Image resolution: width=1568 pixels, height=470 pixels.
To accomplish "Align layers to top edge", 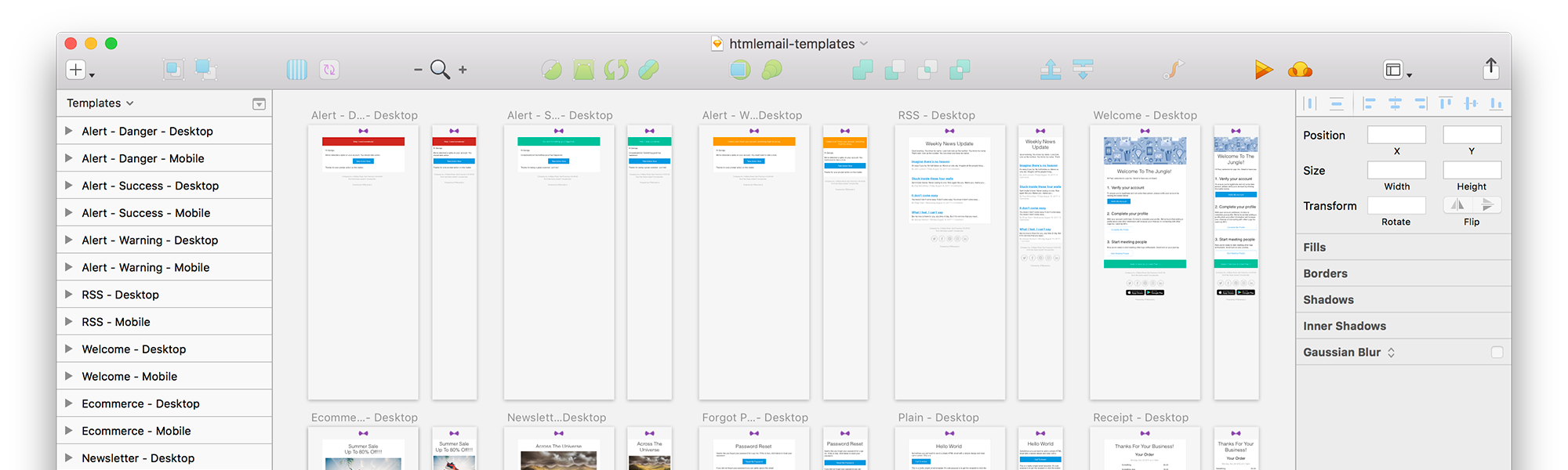I will (1446, 103).
